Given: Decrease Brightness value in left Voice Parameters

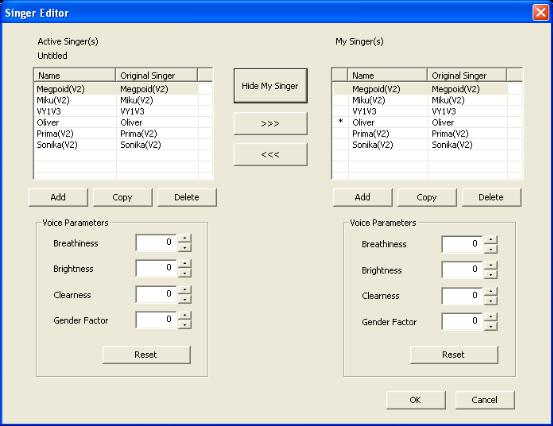Looking at the screenshot, I should [185, 273].
